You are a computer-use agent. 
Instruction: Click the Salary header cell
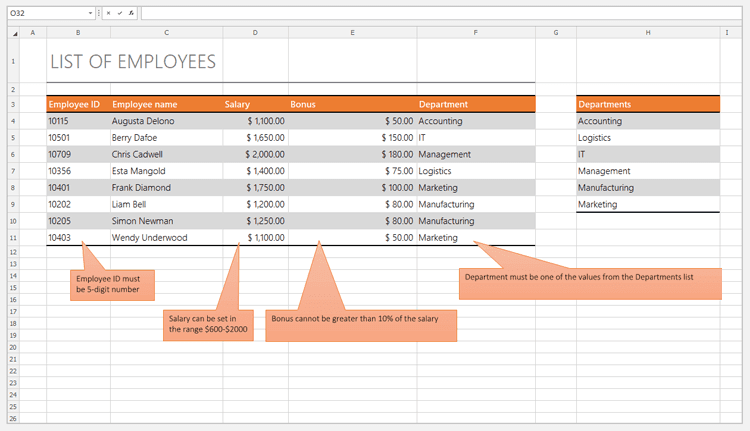(255, 104)
